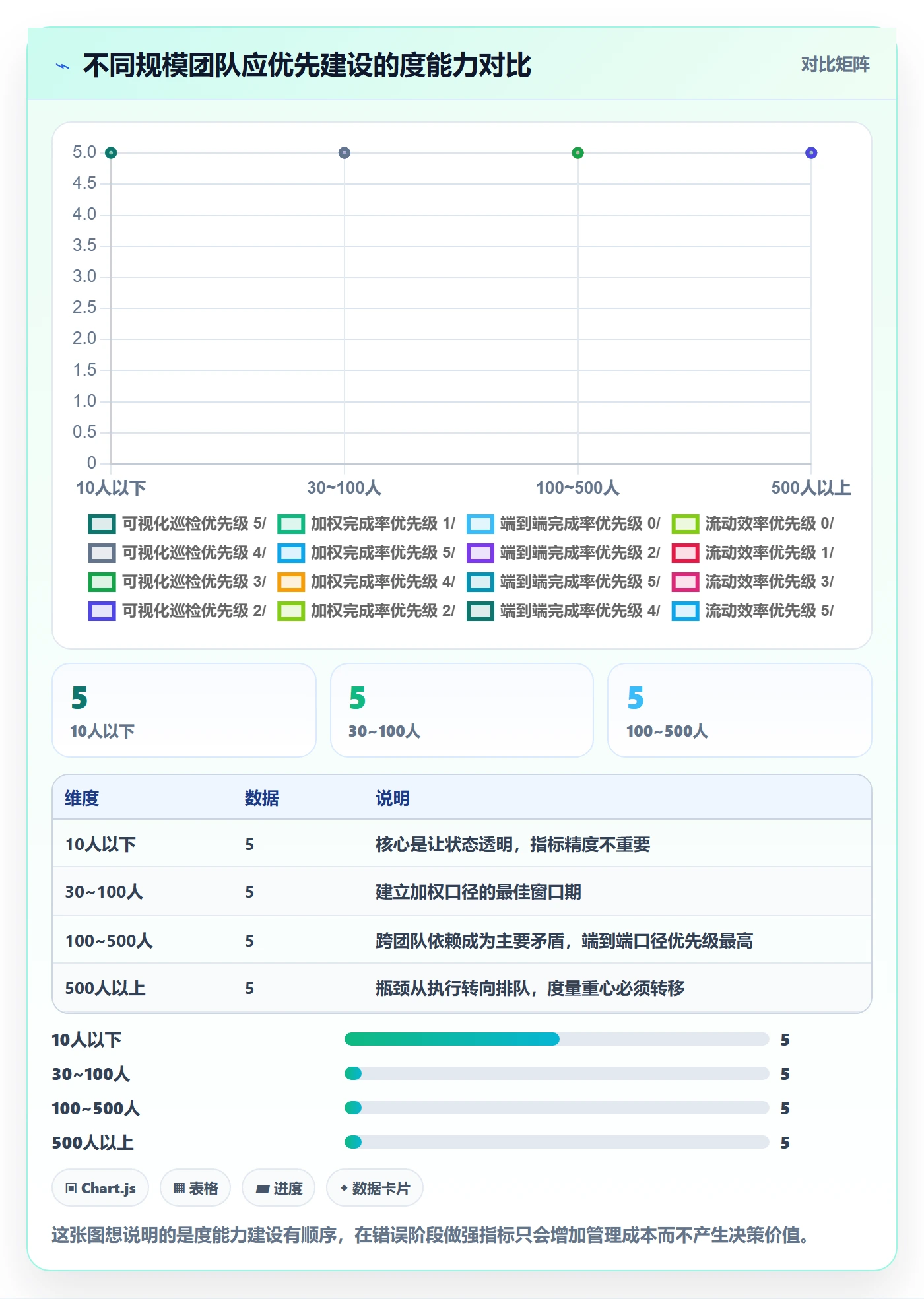924x1299 pixels.
Task: Toggle legend item 可视化巡检优先级 4/
Action: [177, 552]
